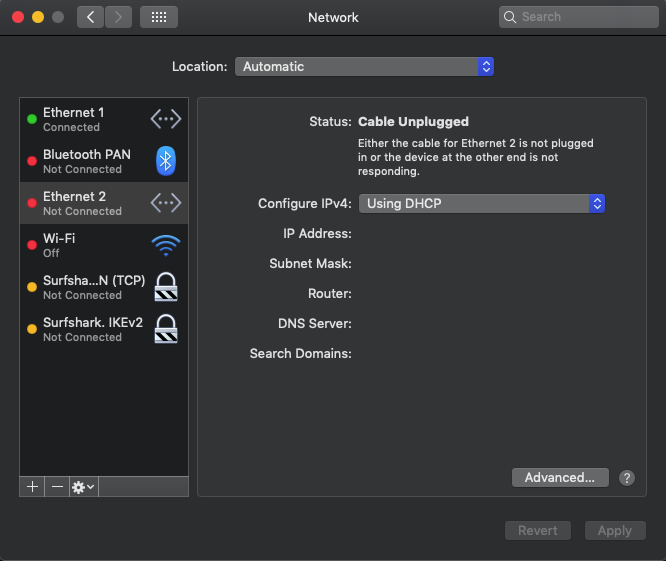Go back to previous preference pane

90,17
